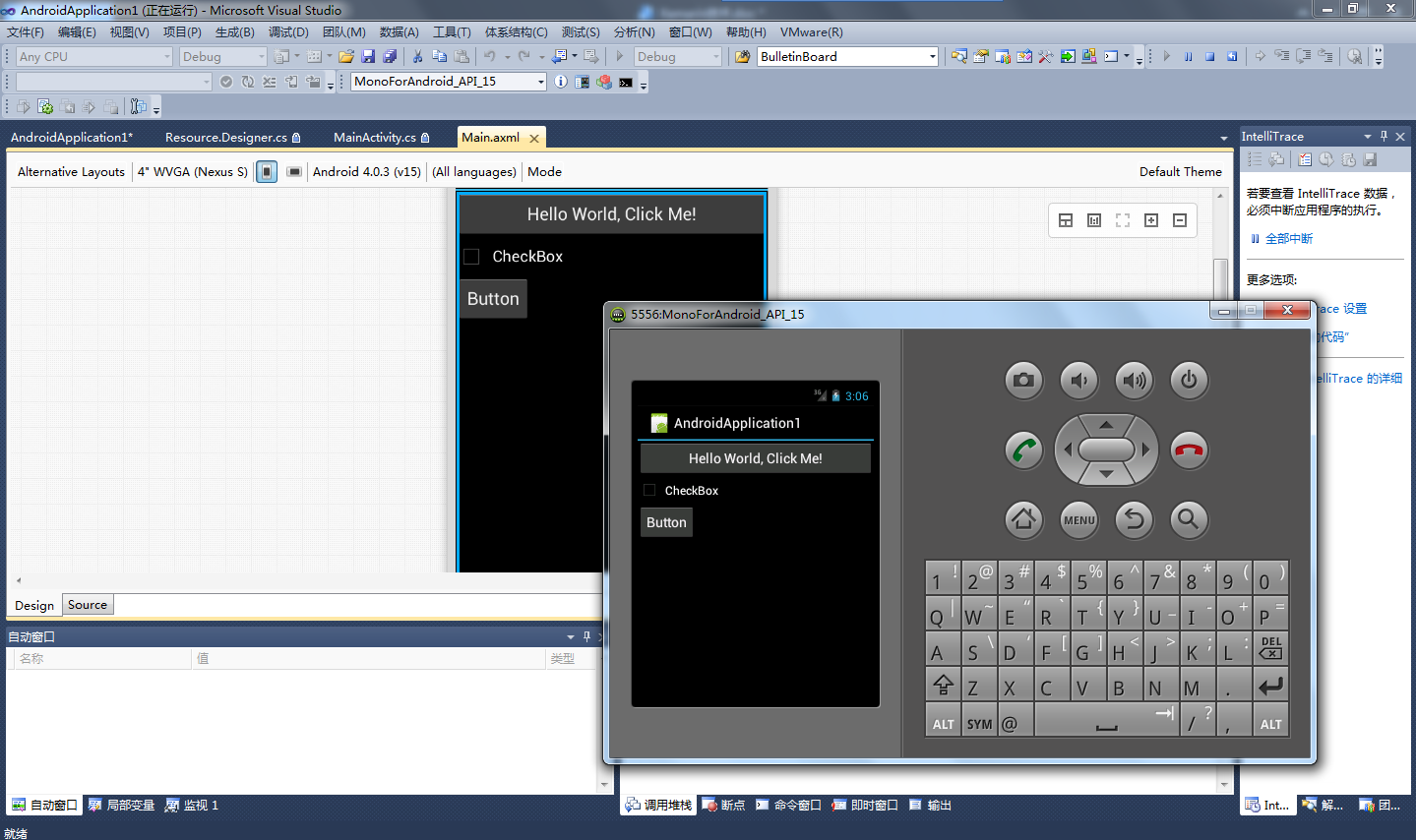This screenshot has width=1416, height=840.
Task: Click the emulator Home button
Action: tap(1024, 519)
